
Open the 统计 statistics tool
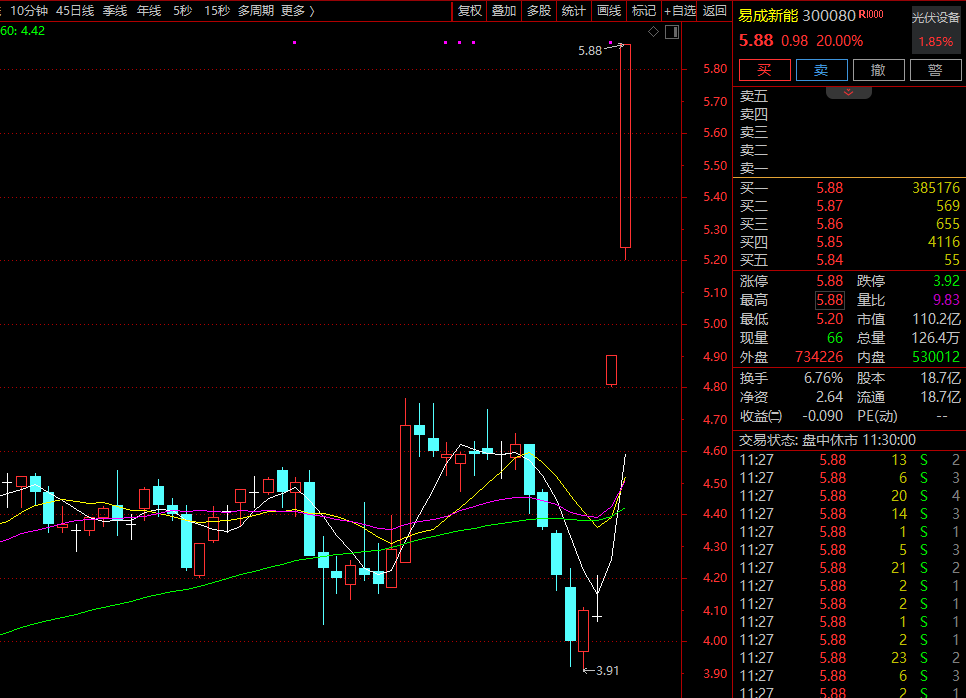(574, 10)
